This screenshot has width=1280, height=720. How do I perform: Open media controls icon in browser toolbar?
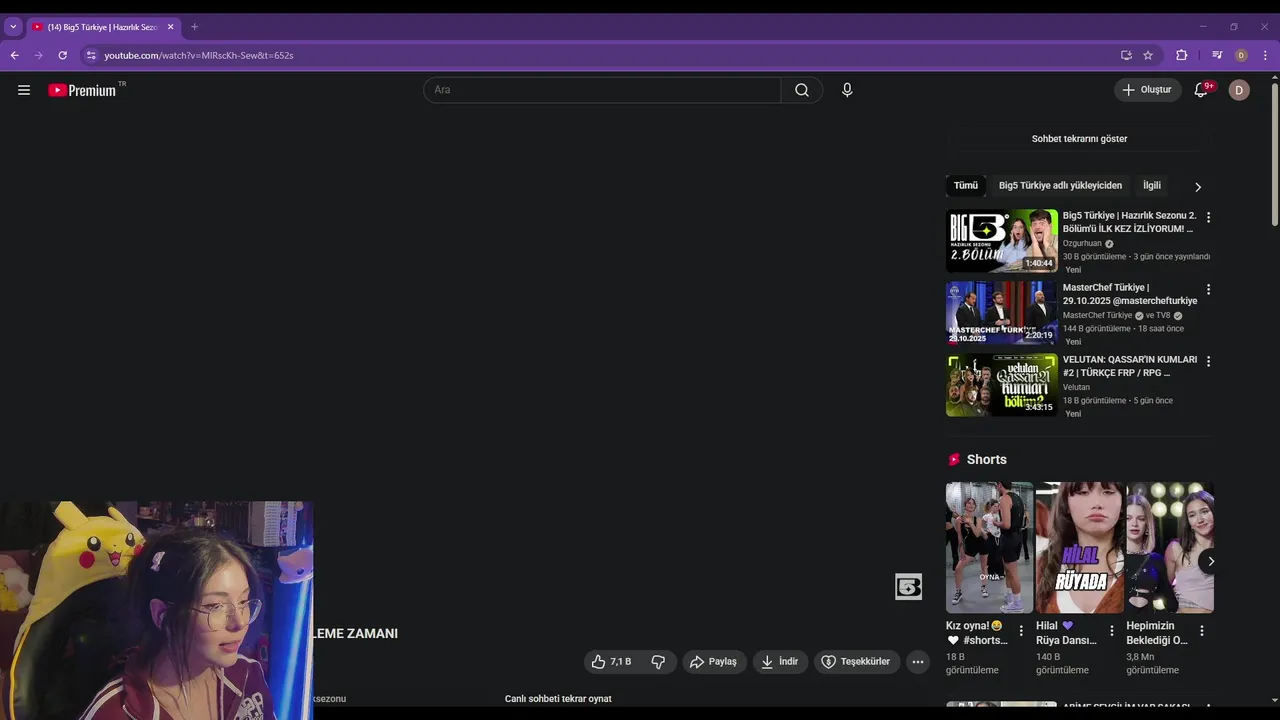pos(1217,55)
